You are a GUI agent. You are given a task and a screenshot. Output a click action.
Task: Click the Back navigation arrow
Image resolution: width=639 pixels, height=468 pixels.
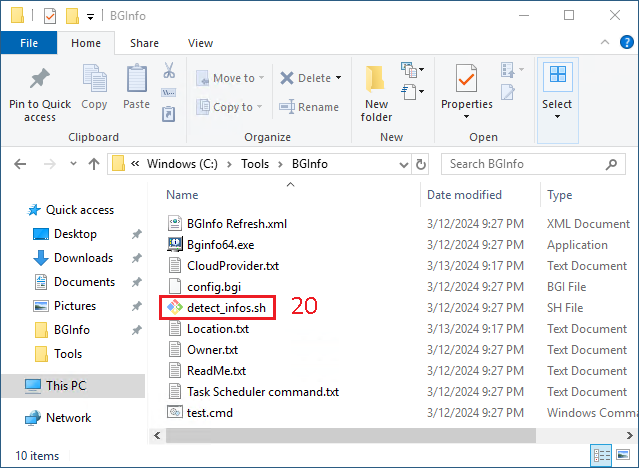20,164
